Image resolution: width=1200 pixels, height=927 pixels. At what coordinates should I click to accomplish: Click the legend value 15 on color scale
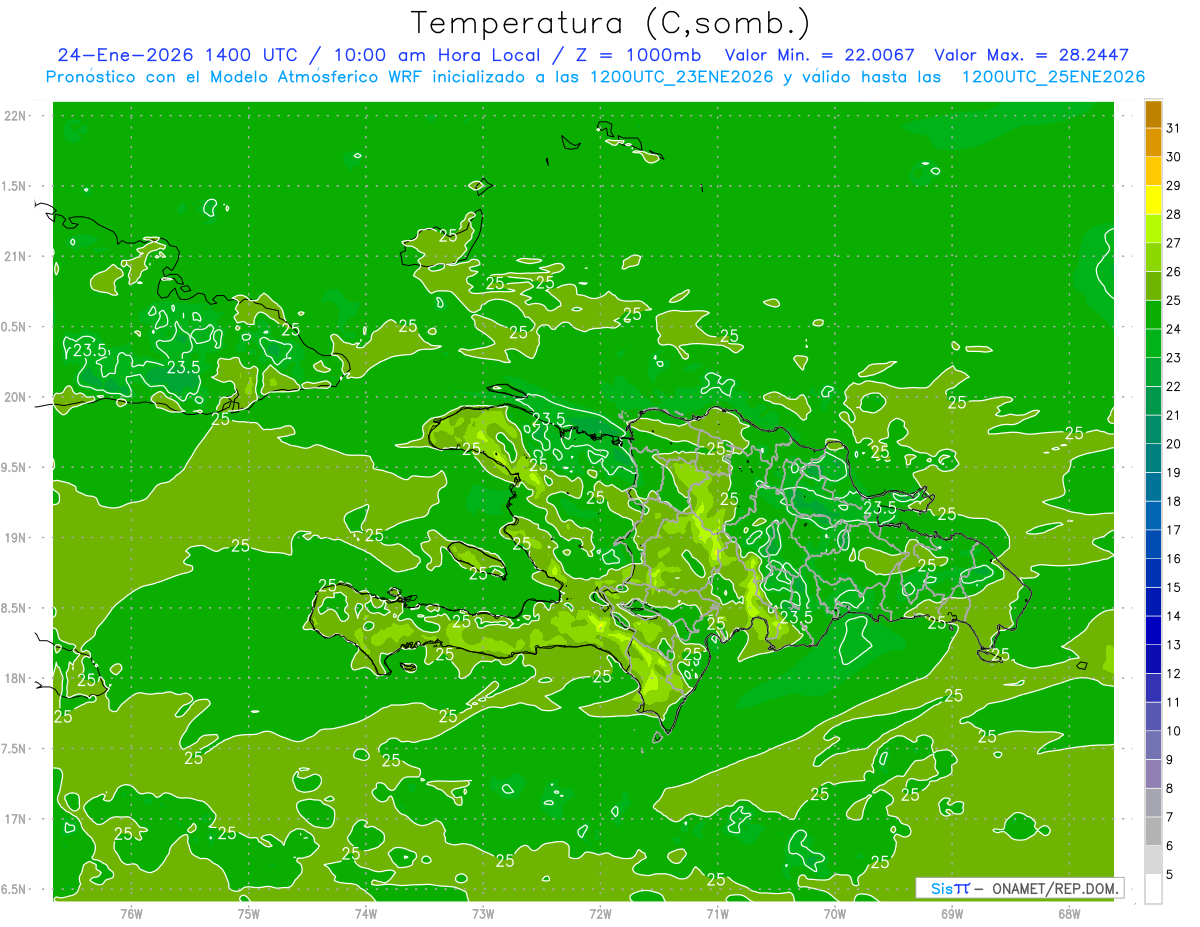coord(1173,588)
